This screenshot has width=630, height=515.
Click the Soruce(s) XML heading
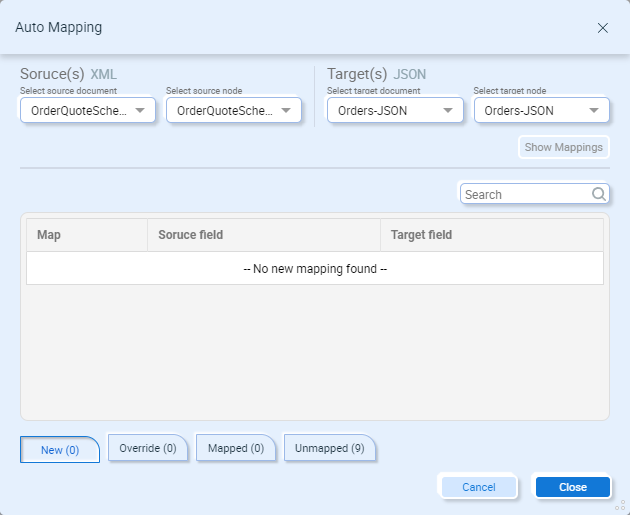tap(69, 74)
